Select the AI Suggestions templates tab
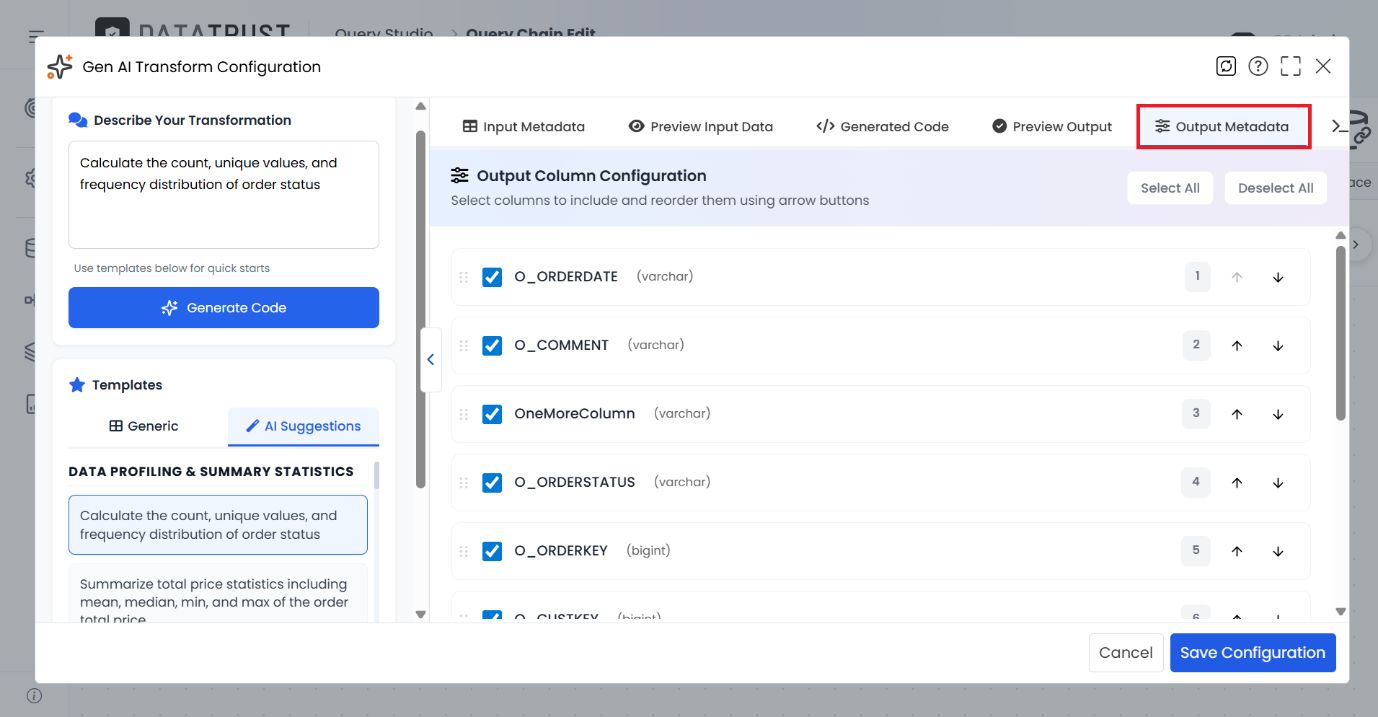1378x717 pixels. click(x=303, y=426)
